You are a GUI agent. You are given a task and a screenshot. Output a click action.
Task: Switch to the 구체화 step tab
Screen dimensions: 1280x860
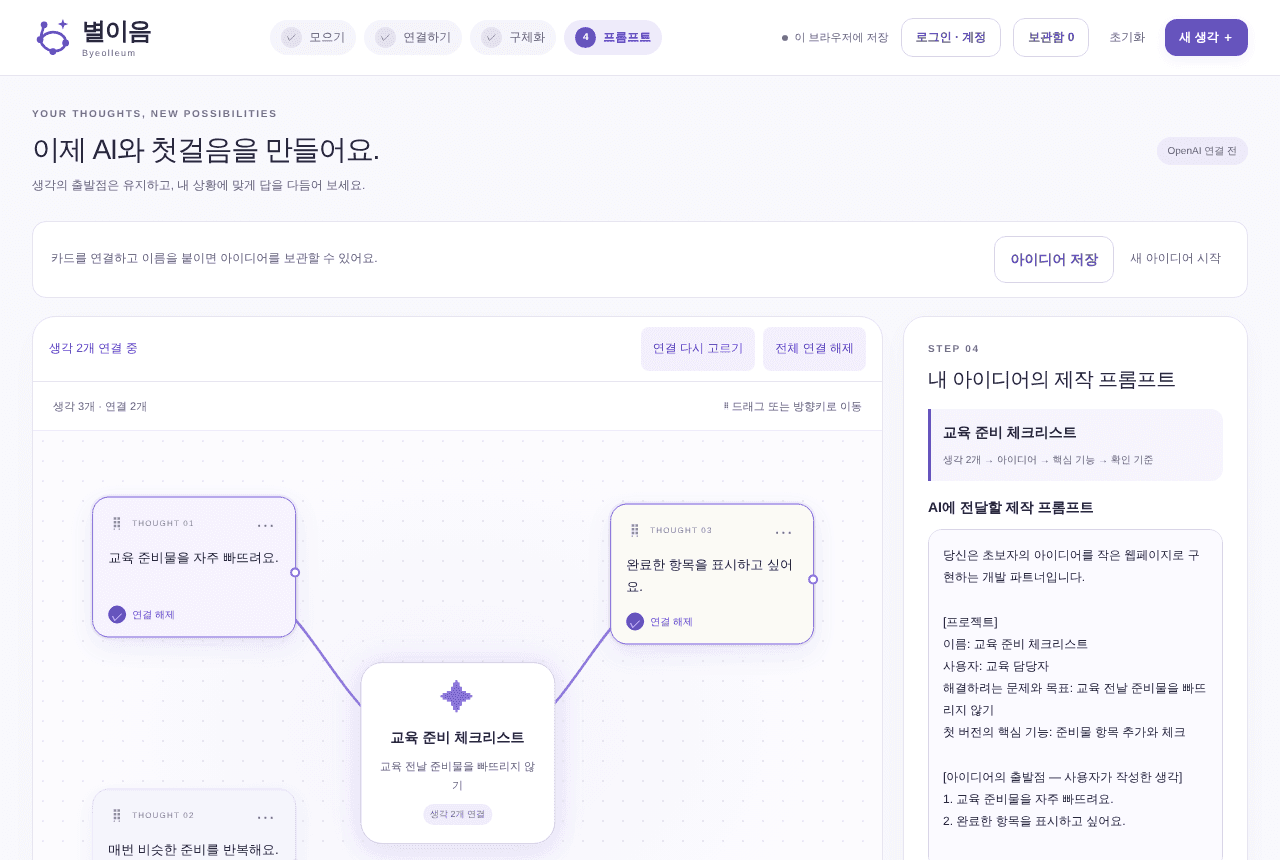coord(513,37)
